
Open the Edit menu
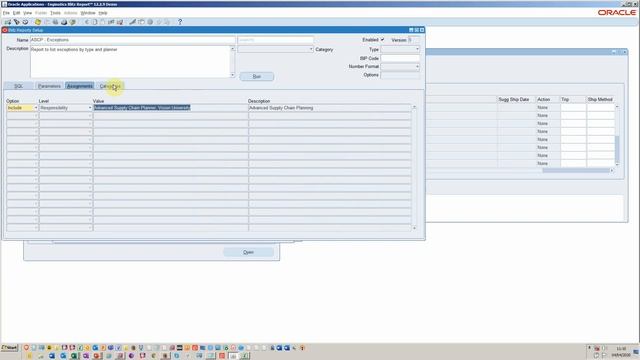click(x=16, y=13)
